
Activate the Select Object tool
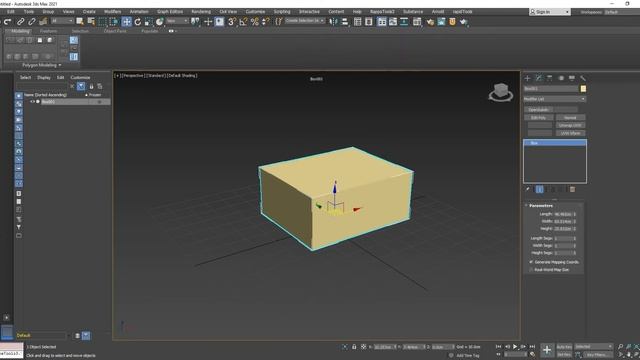tap(80, 22)
